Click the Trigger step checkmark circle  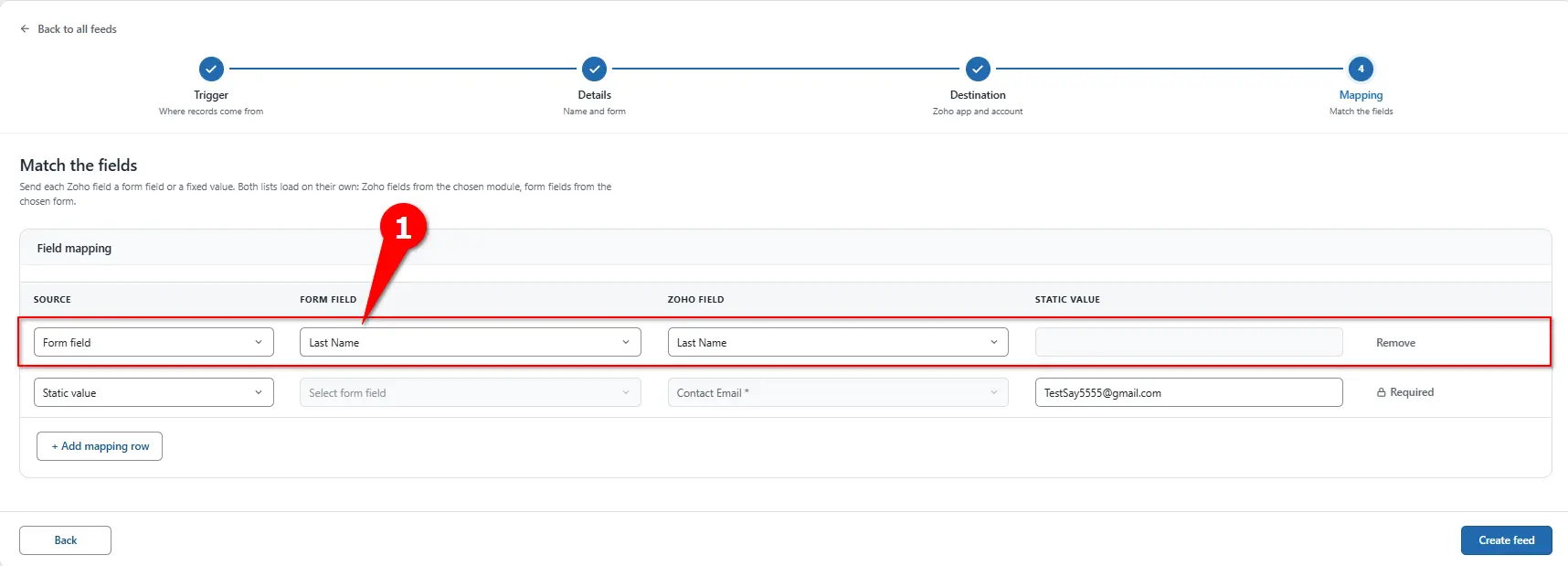(x=211, y=69)
